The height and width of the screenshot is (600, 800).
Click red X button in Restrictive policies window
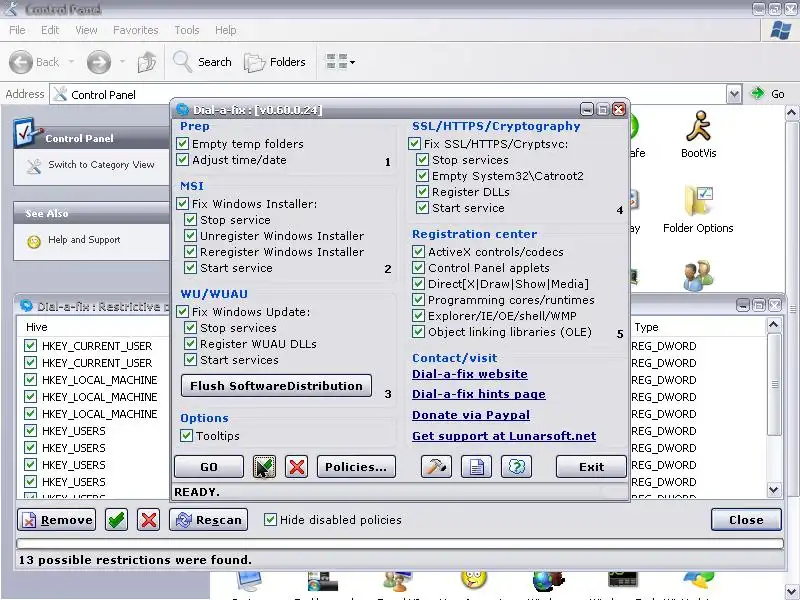coord(148,520)
